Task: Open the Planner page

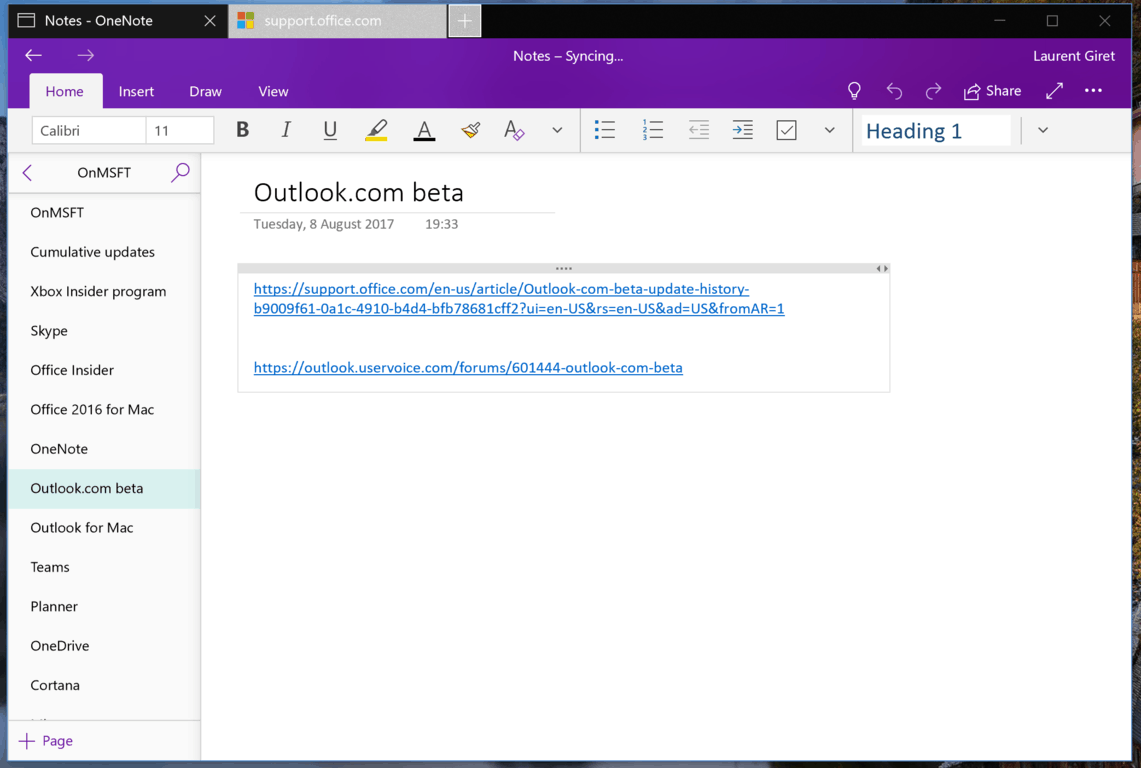Action: (x=104, y=606)
